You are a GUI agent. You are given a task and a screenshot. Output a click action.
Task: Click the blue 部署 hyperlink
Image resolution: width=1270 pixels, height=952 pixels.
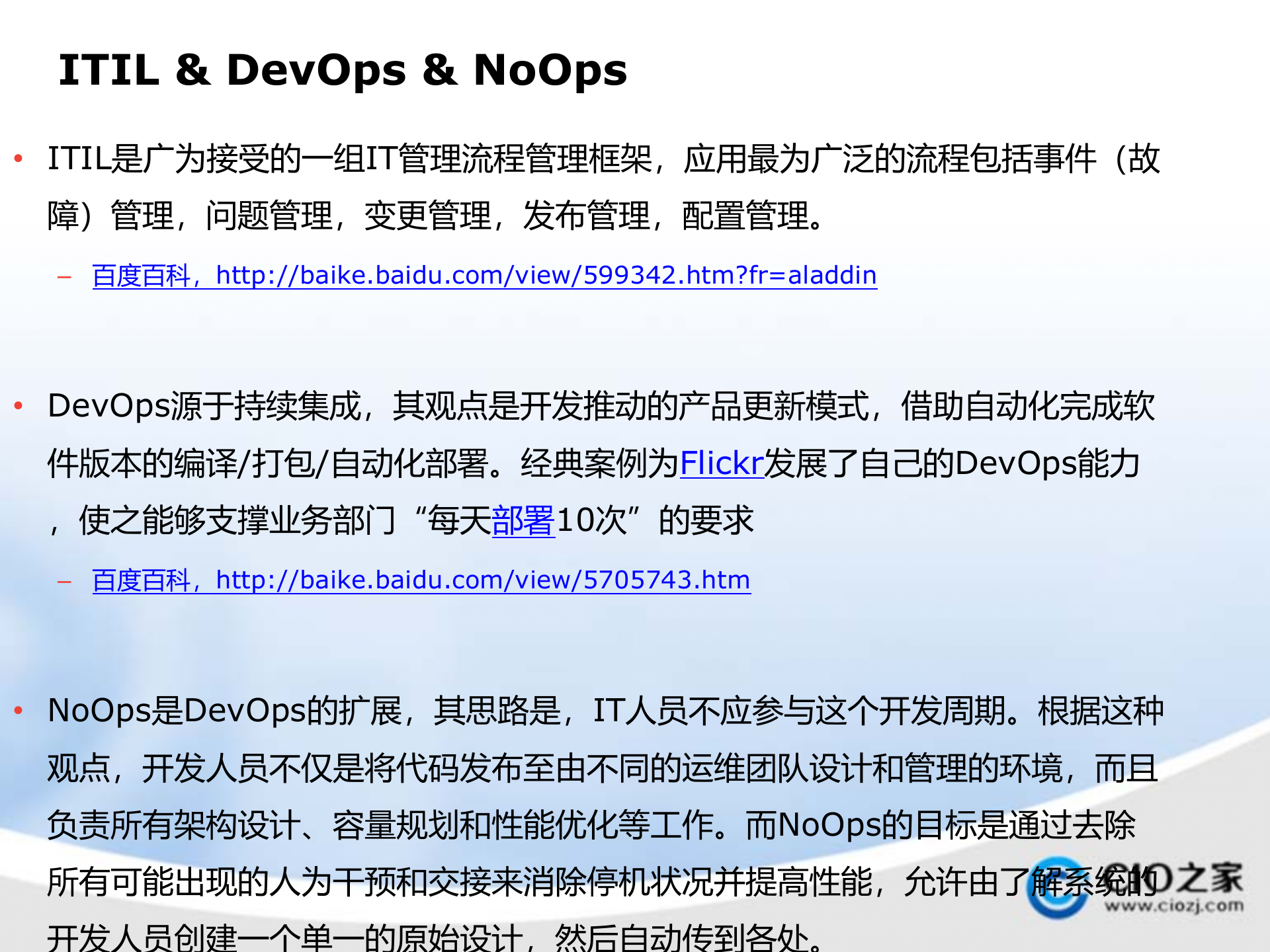pos(523,521)
